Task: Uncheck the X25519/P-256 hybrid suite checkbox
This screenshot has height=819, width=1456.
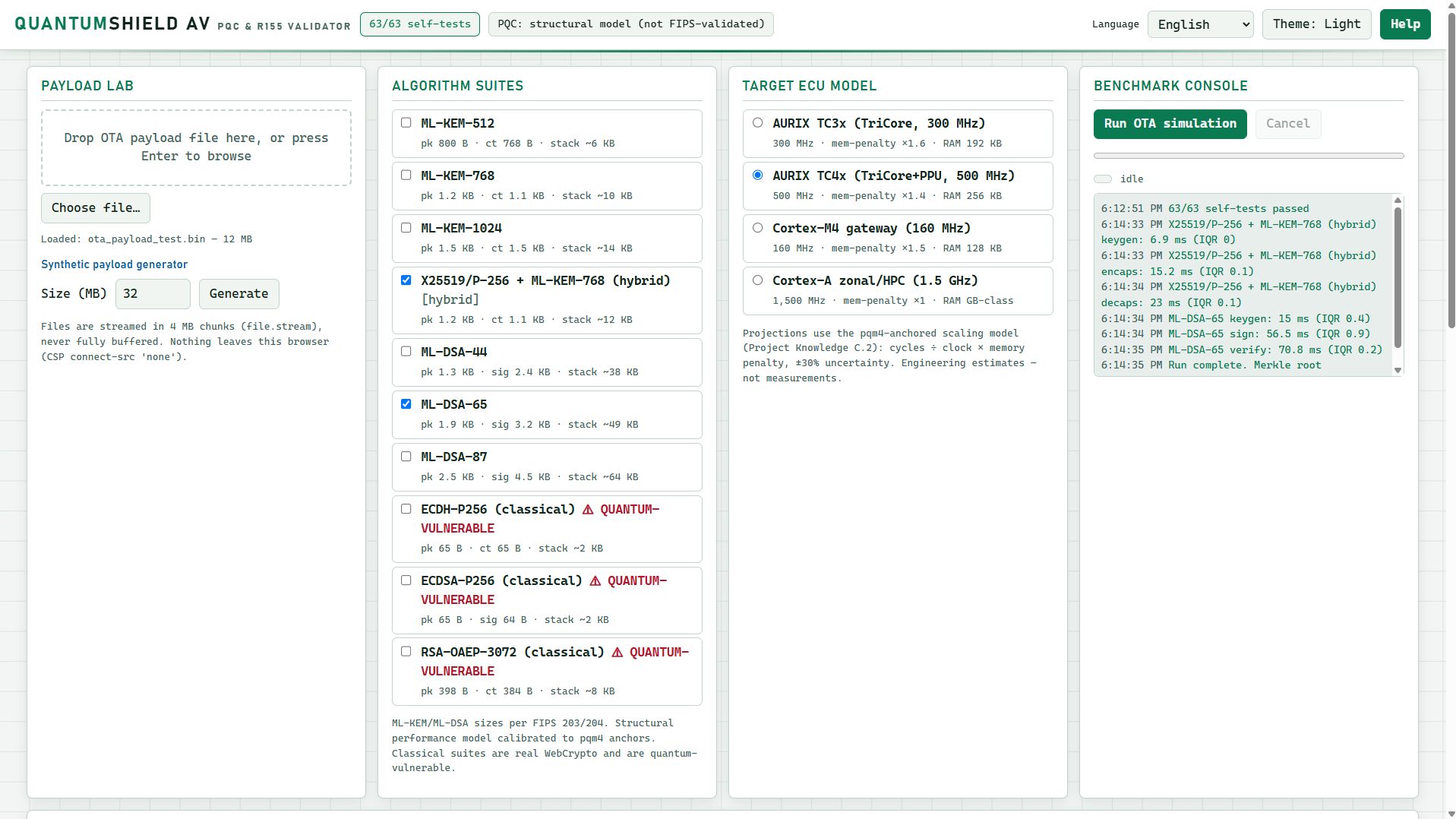Action: point(406,280)
